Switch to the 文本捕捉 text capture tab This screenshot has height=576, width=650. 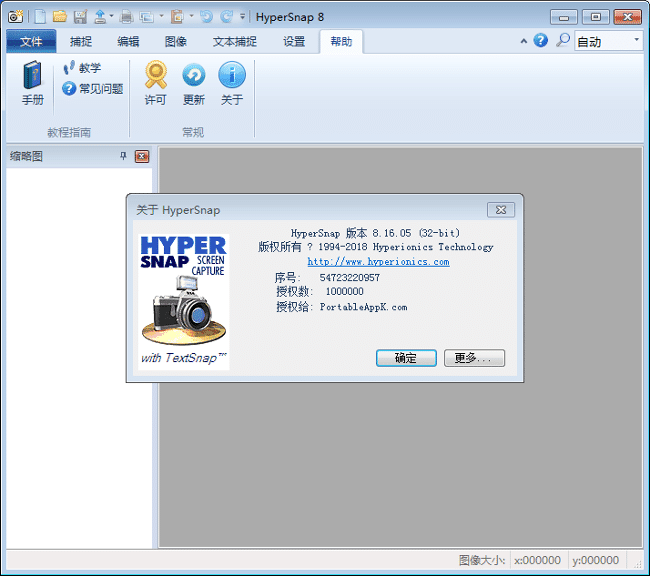pyautogui.click(x=235, y=41)
